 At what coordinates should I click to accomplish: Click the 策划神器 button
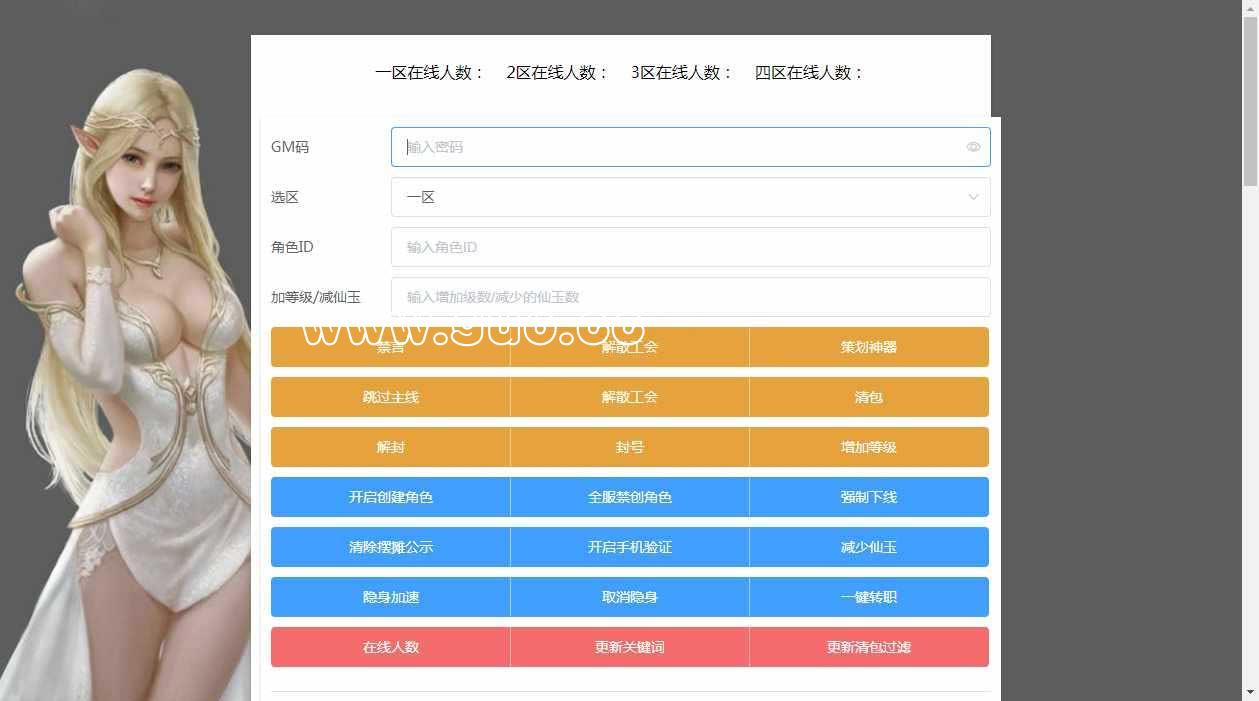[868, 347]
